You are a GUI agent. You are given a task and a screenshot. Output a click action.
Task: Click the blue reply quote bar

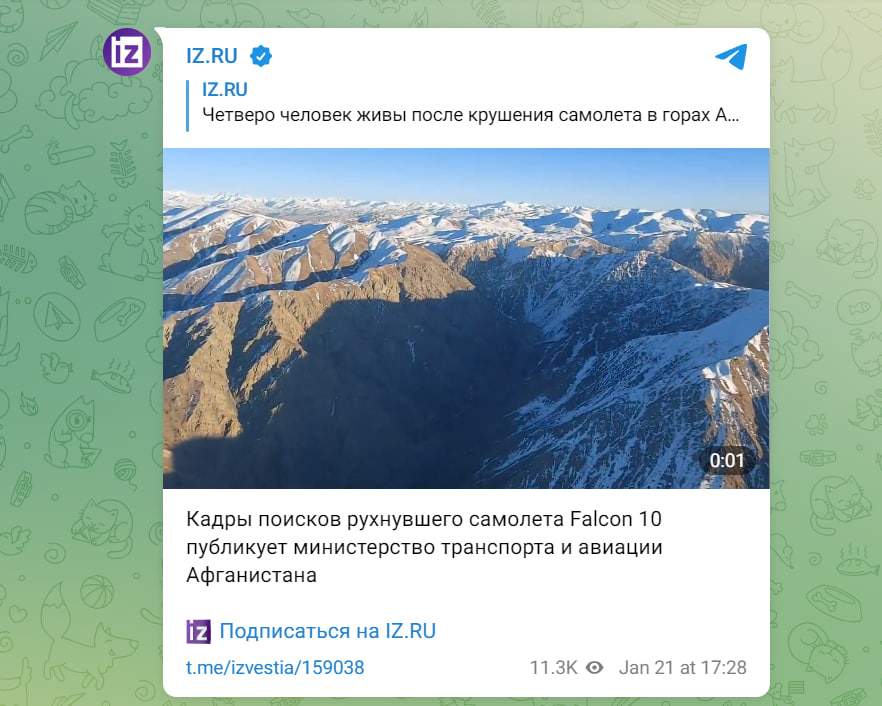point(187,106)
